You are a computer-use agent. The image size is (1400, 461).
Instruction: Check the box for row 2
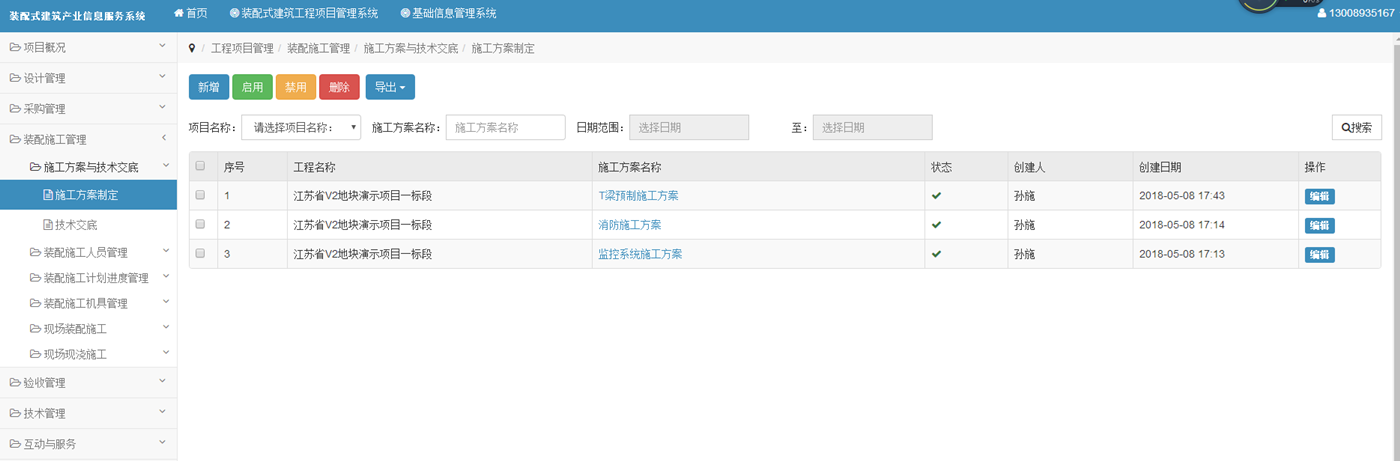pyautogui.click(x=200, y=224)
